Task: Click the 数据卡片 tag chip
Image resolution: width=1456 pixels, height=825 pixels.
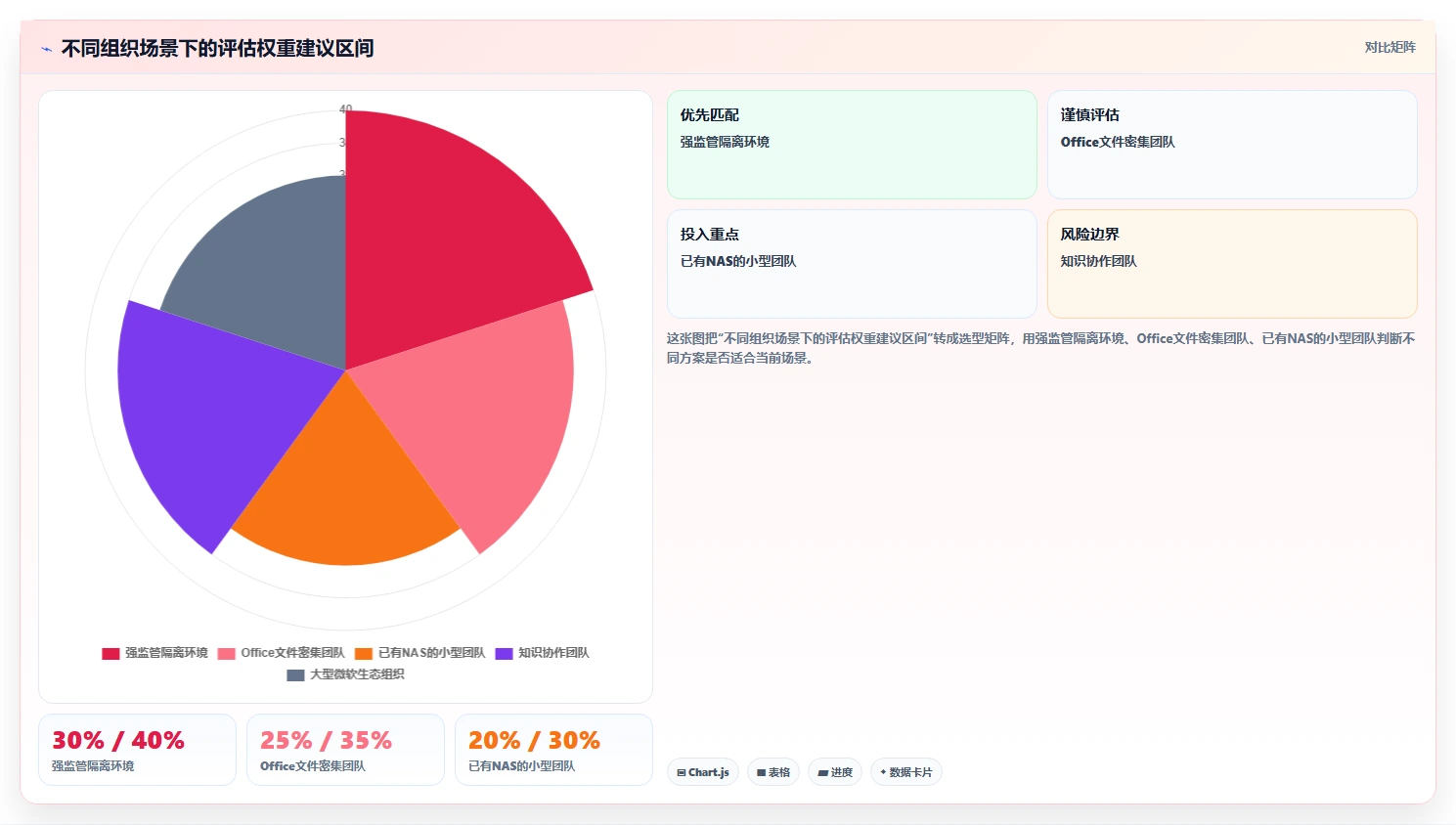Action: coord(906,772)
